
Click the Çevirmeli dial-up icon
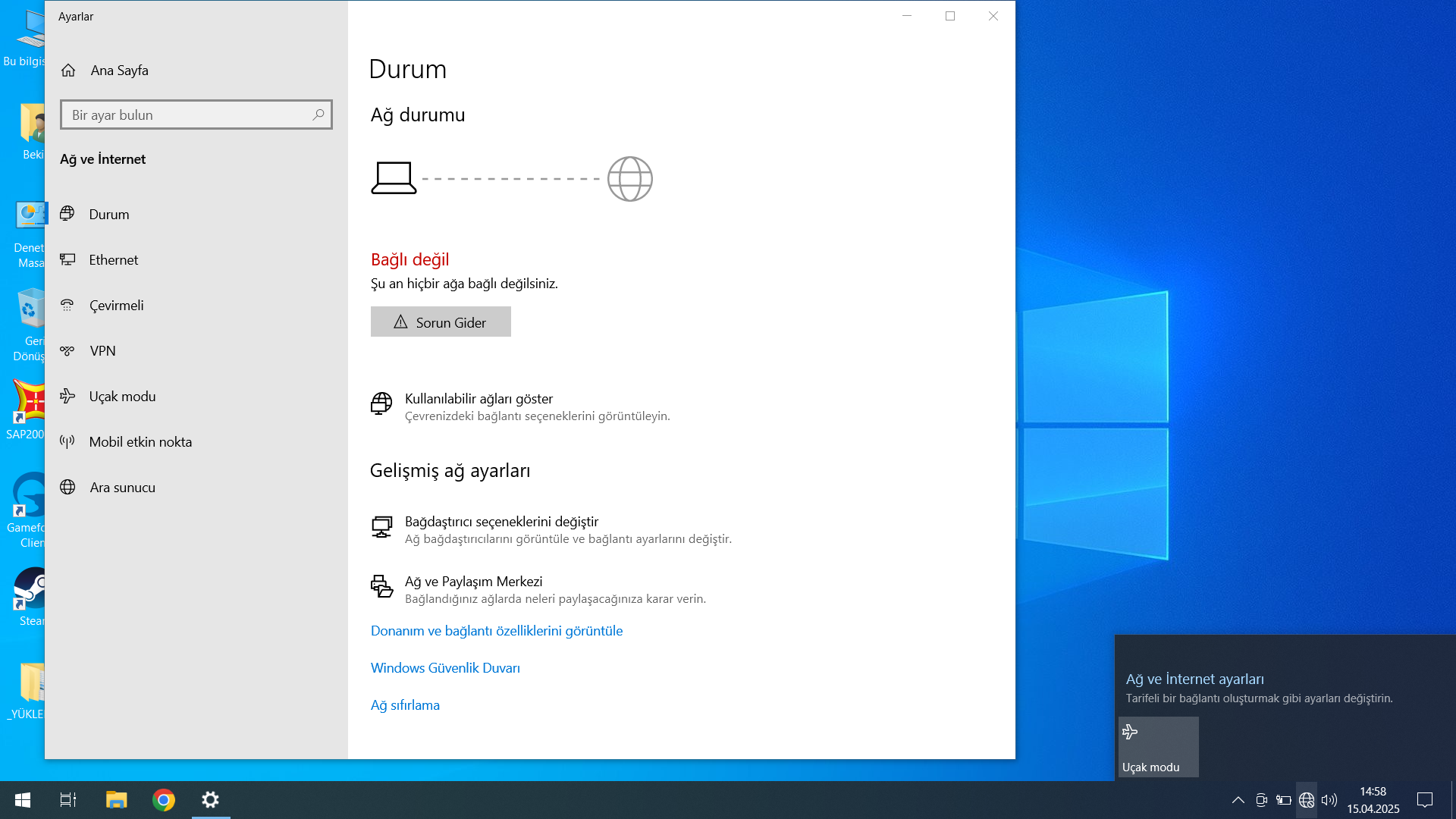click(x=67, y=306)
